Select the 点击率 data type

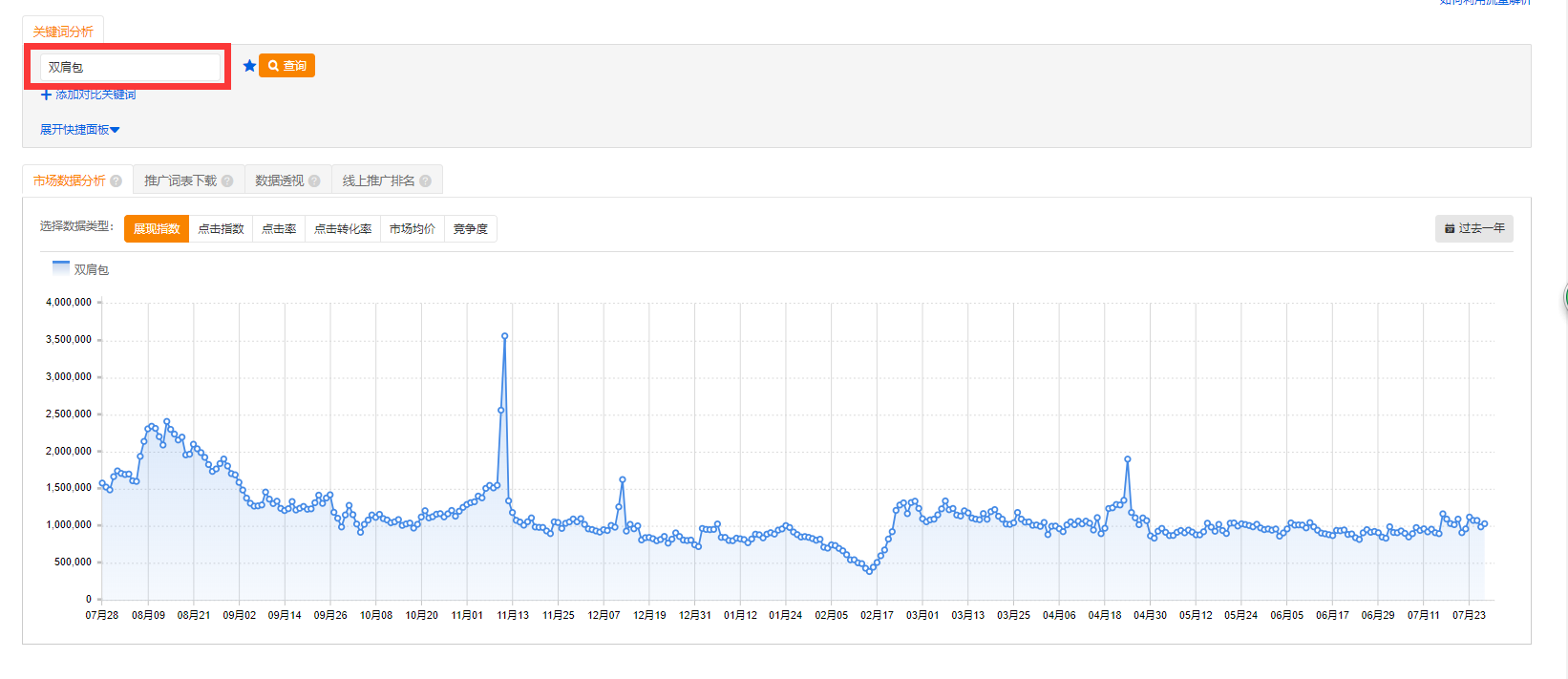click(279, 229)
